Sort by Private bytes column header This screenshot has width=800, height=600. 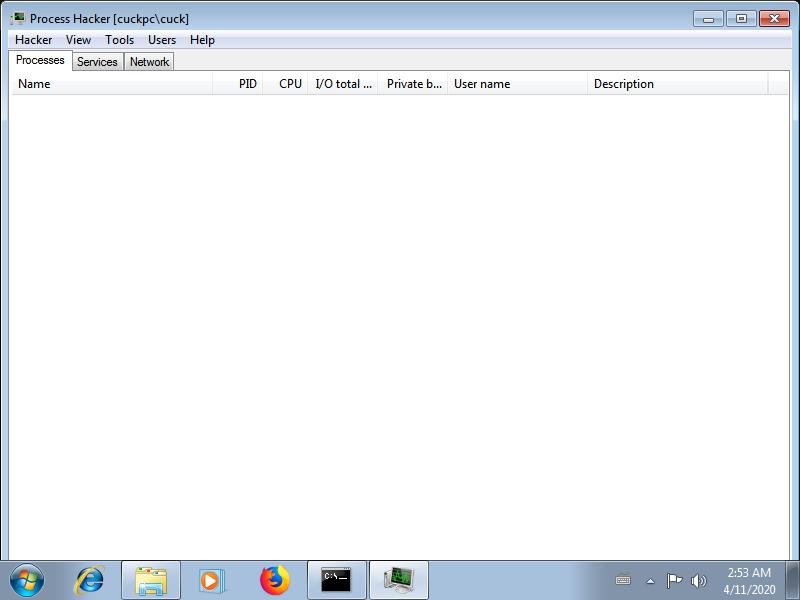coord(413,84)
